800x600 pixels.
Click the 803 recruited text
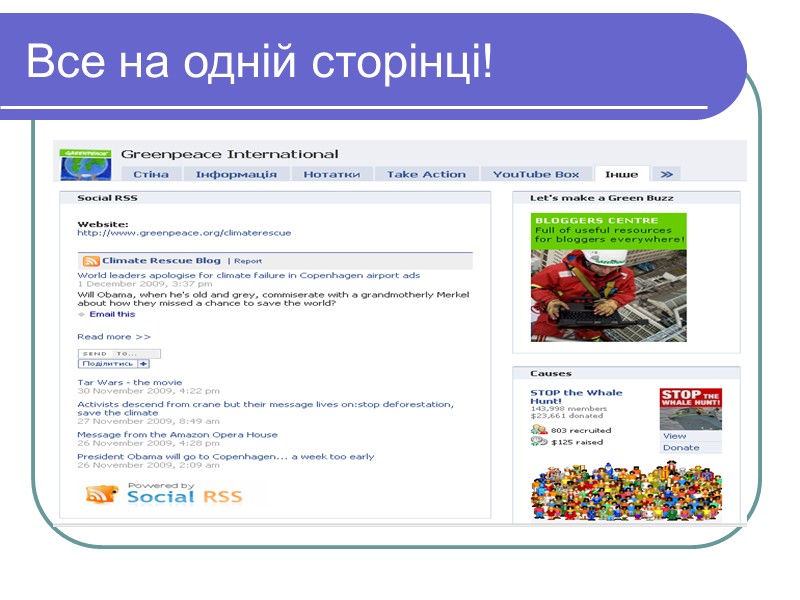581,430
